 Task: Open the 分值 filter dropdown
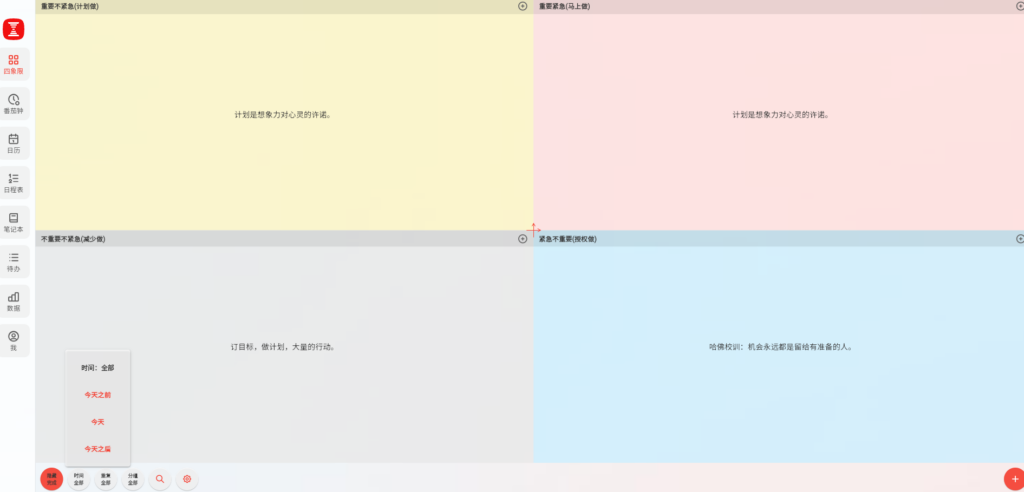click(133, 480)
